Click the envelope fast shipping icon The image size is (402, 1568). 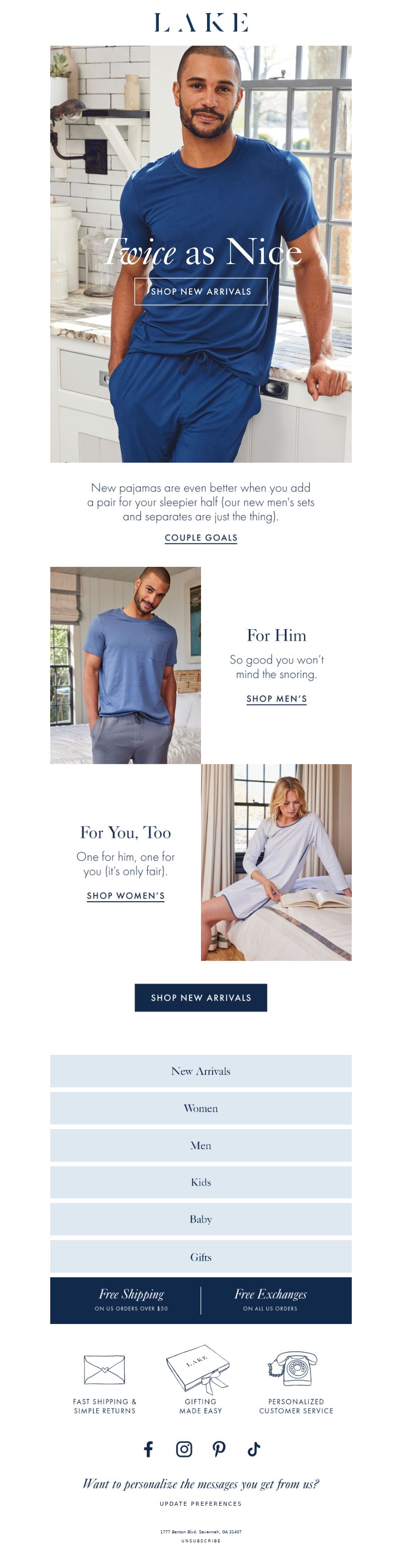pos(104,1370)
